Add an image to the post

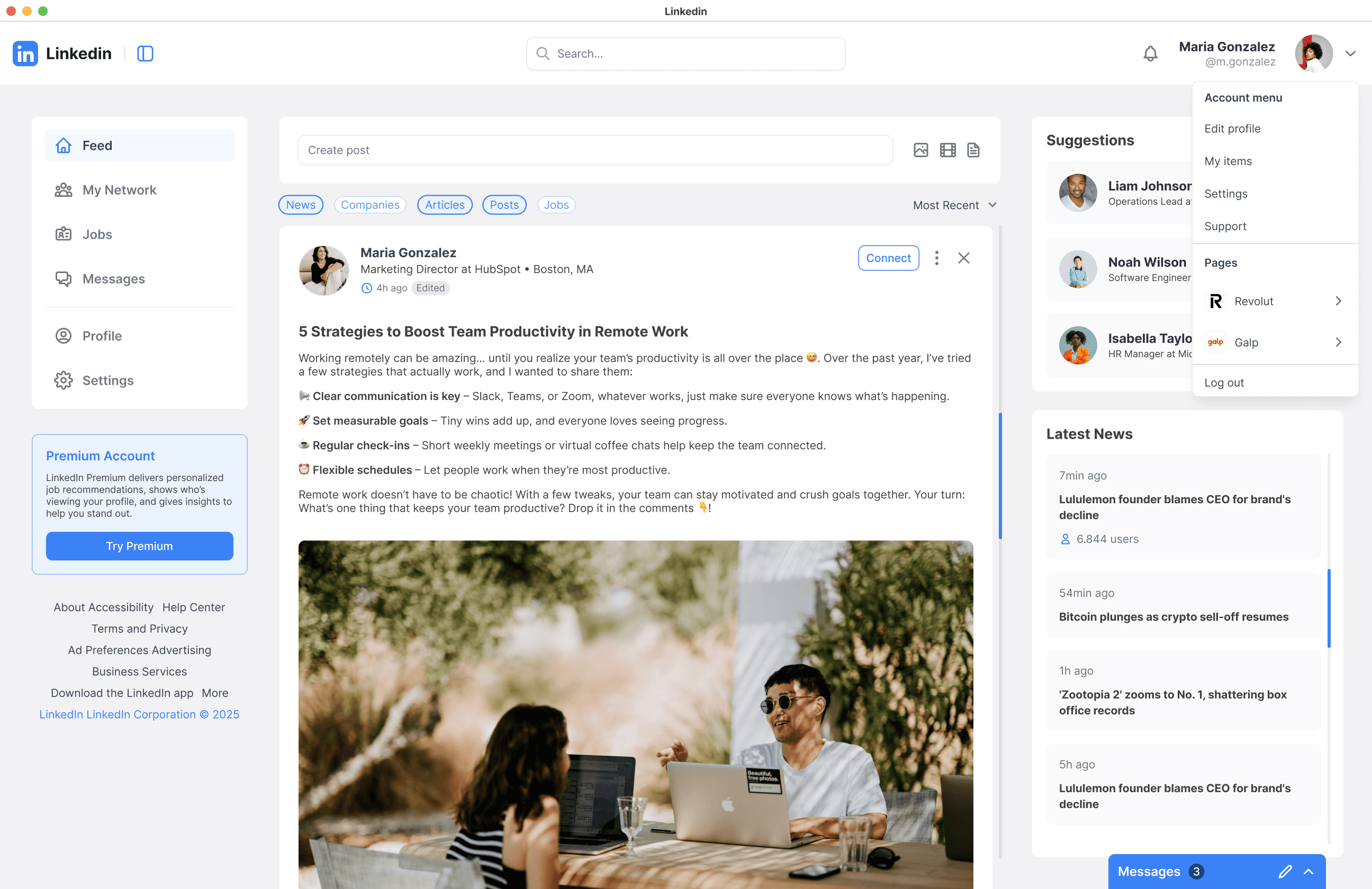[920, 150]
